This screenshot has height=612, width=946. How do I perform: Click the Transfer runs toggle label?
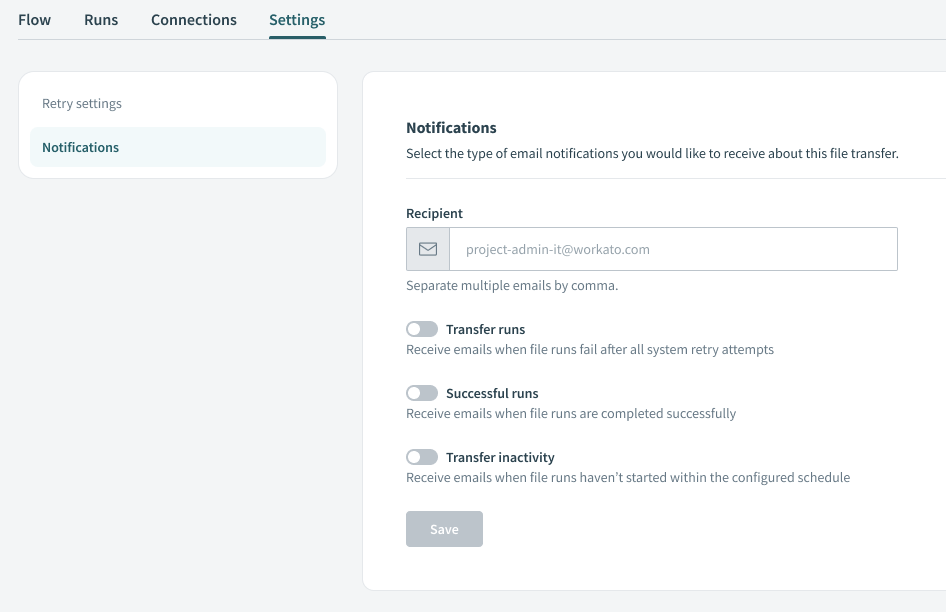(486, 329)
